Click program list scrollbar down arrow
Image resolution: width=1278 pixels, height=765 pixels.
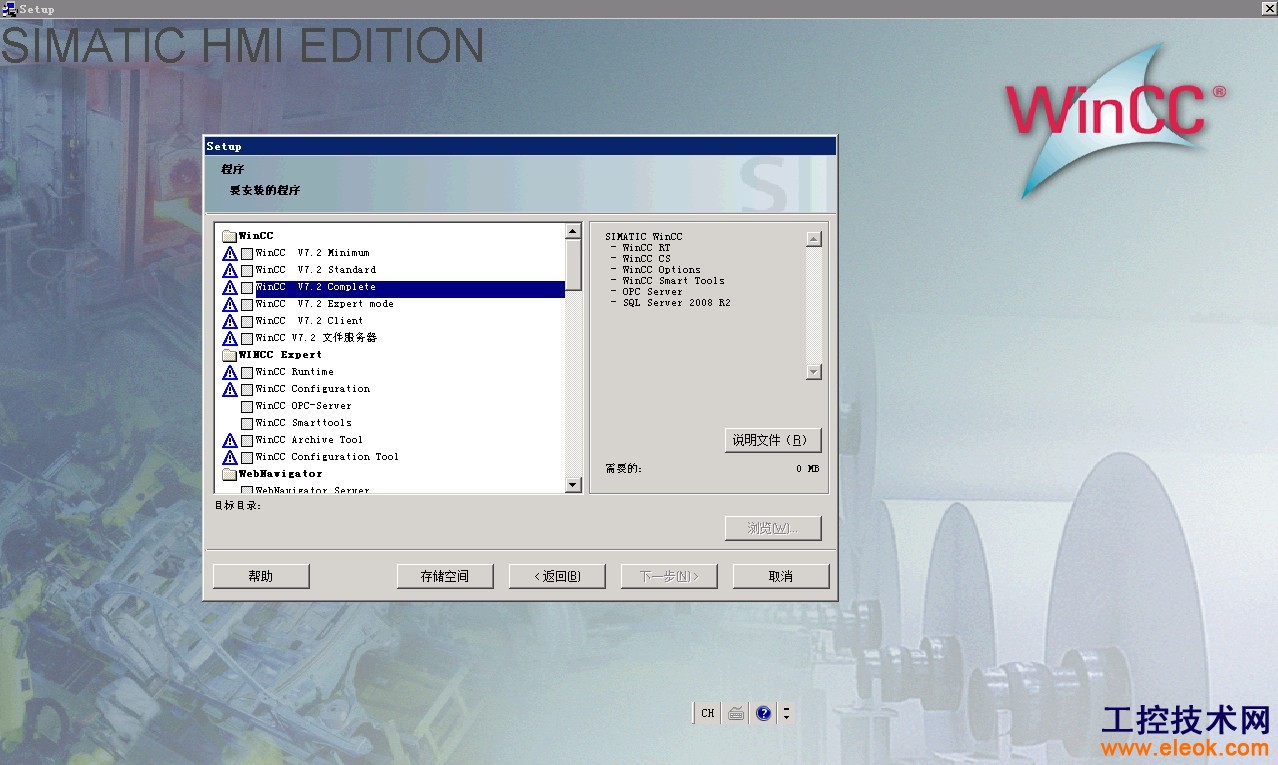tap(573, 485)
